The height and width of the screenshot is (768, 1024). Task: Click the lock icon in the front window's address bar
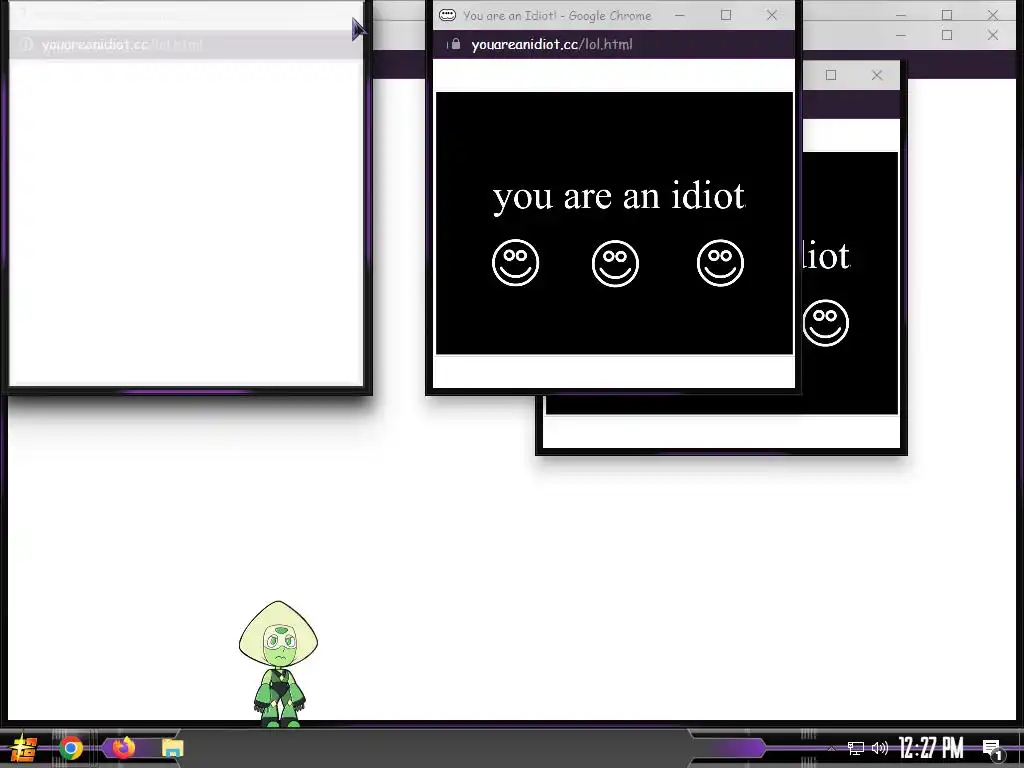click(x=456, y=44)
